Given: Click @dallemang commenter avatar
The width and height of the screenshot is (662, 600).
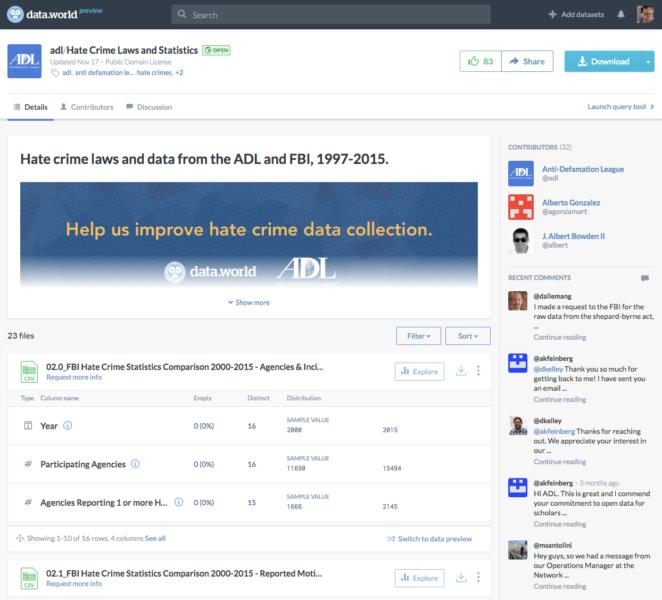Looking at the screenshot, I should (518, 301).
